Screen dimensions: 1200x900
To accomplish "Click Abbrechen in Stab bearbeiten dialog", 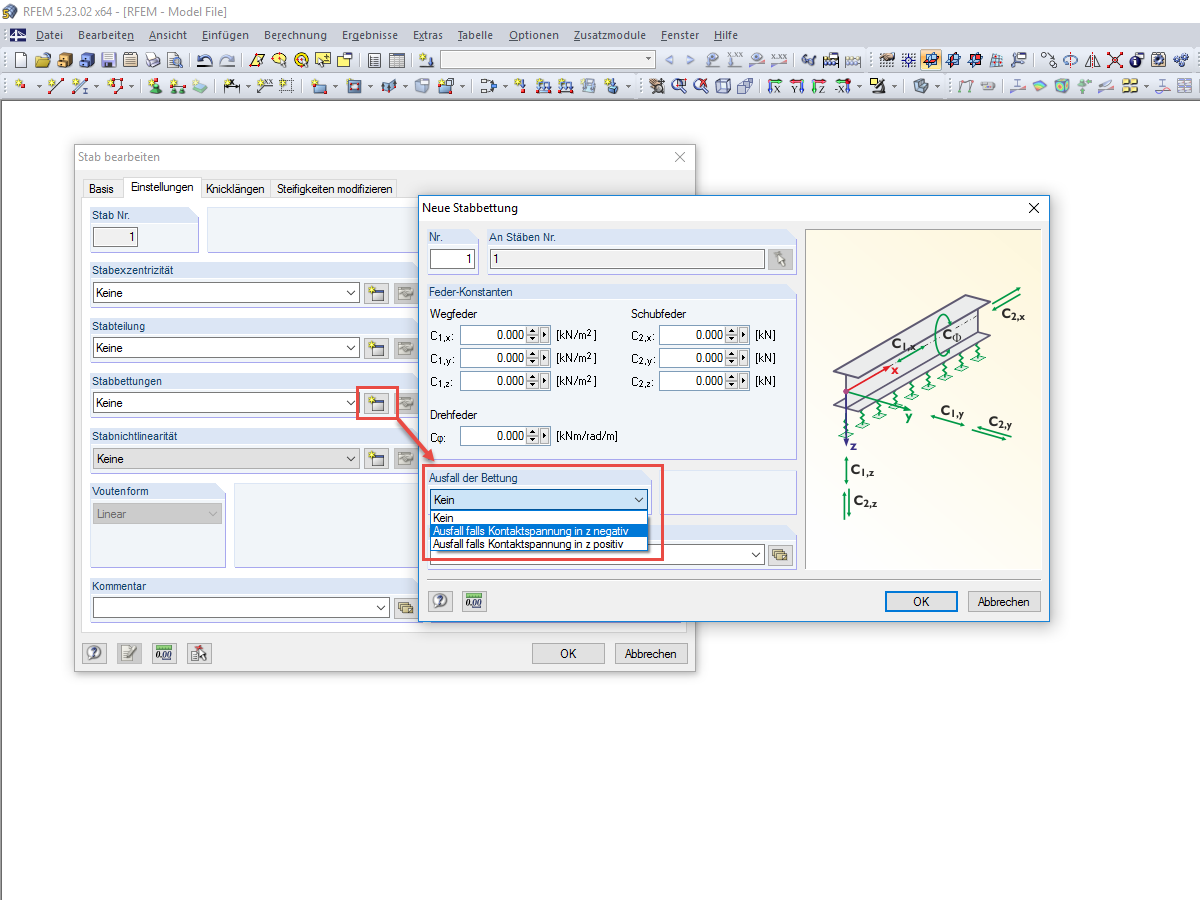I will 651,654.
